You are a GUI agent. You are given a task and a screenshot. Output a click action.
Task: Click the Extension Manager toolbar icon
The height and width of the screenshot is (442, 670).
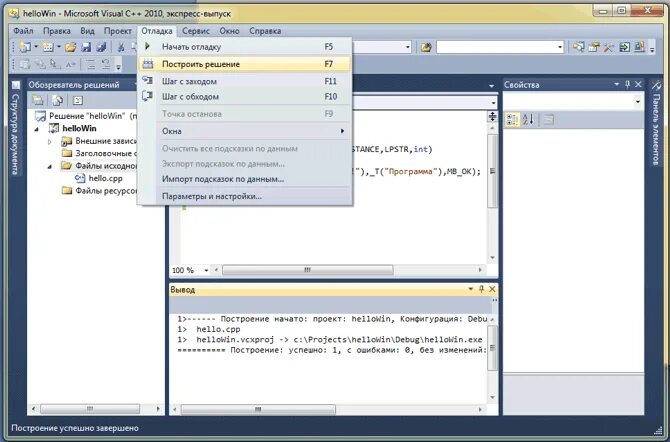[x=639, y=47]
